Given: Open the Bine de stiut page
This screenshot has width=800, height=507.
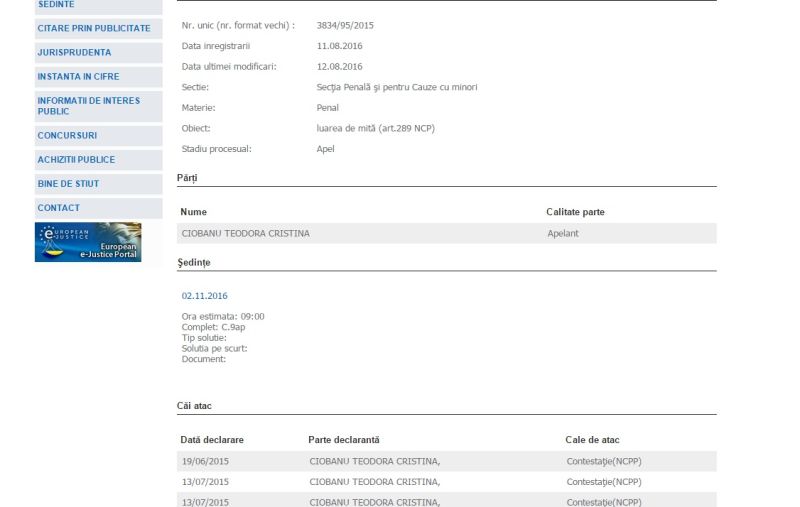Looking at the screenshot, I should [x=67, y=184].
